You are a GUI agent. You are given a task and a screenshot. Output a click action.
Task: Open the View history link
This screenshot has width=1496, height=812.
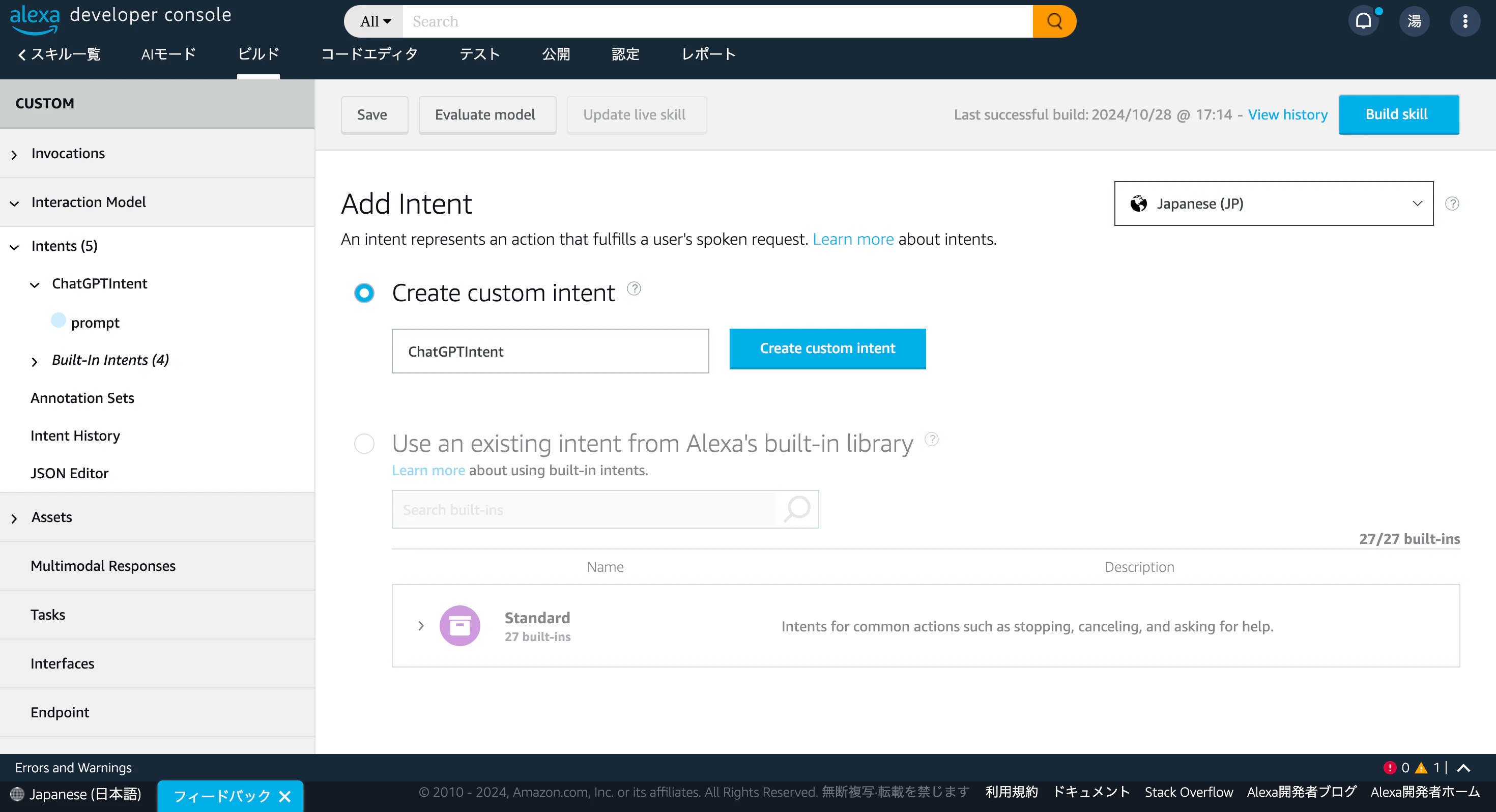pyautogui.click(x=1287, y=114)
